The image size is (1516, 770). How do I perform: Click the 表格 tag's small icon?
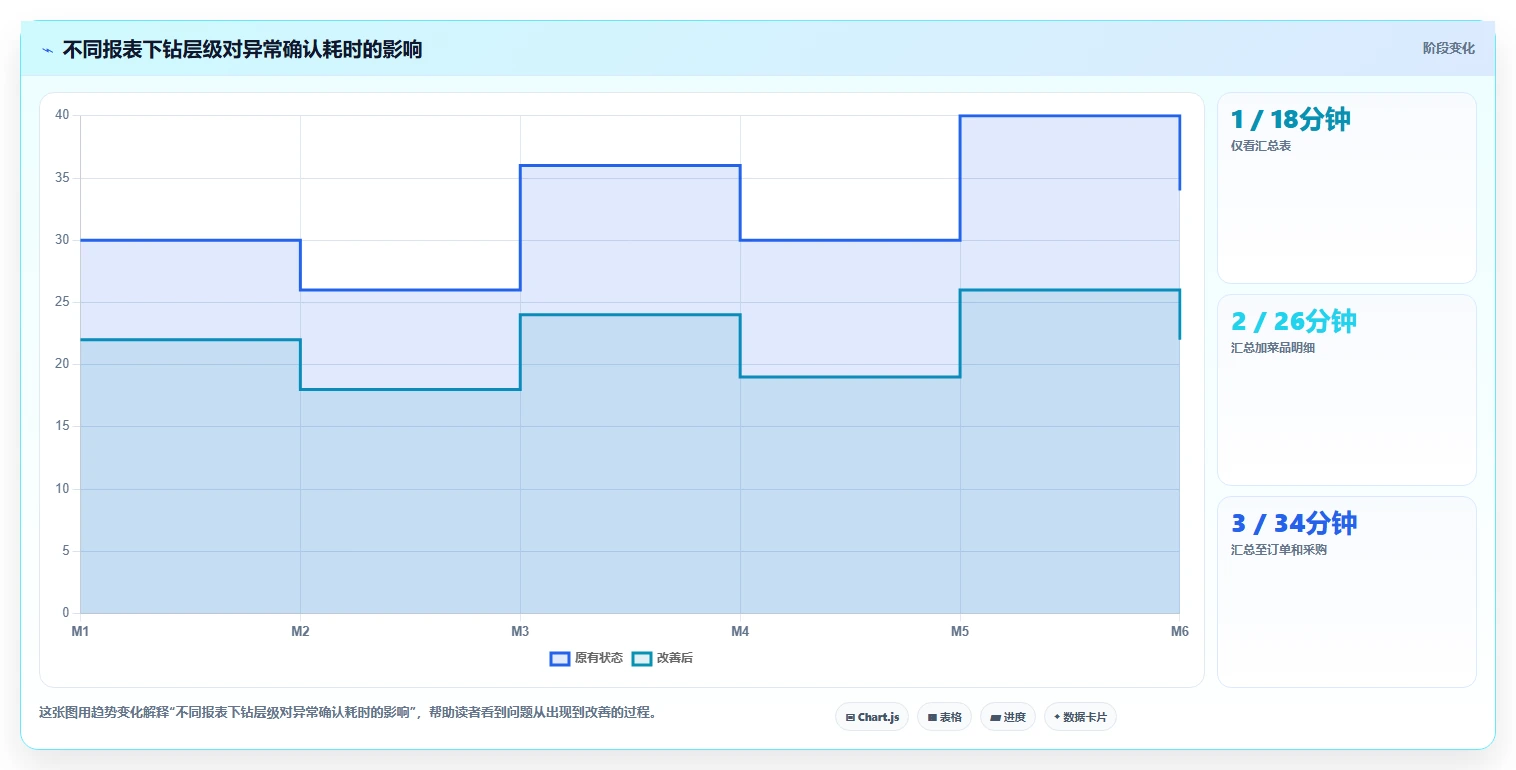[932, 717]
